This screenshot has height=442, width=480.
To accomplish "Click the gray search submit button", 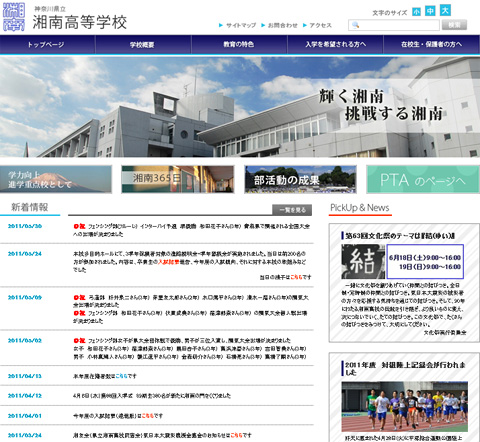I will coord(454,25).
